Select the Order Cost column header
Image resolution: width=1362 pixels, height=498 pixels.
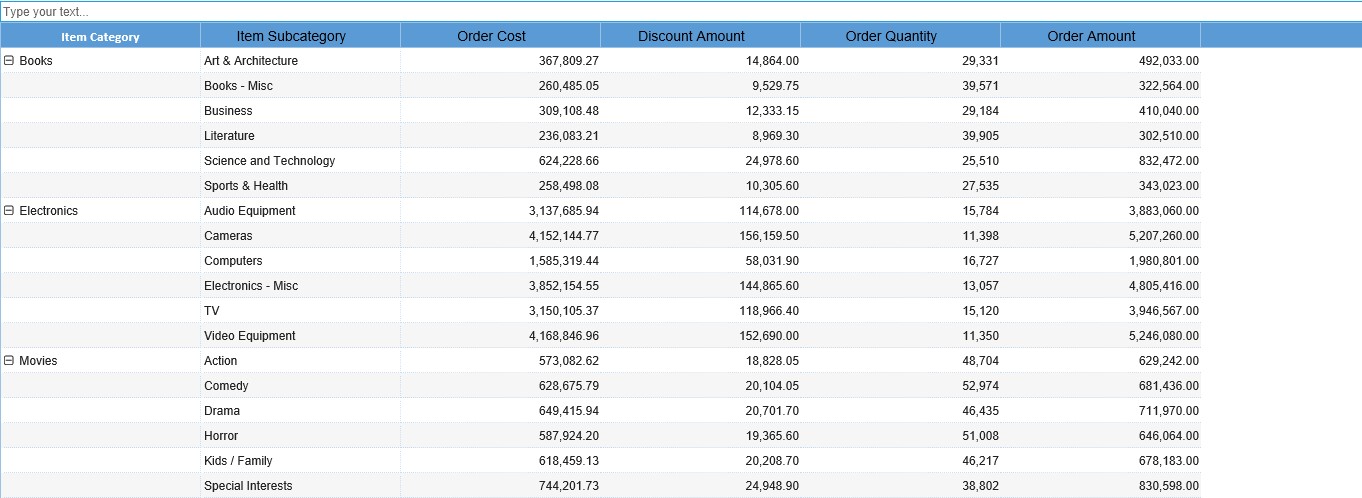[491, 36]
